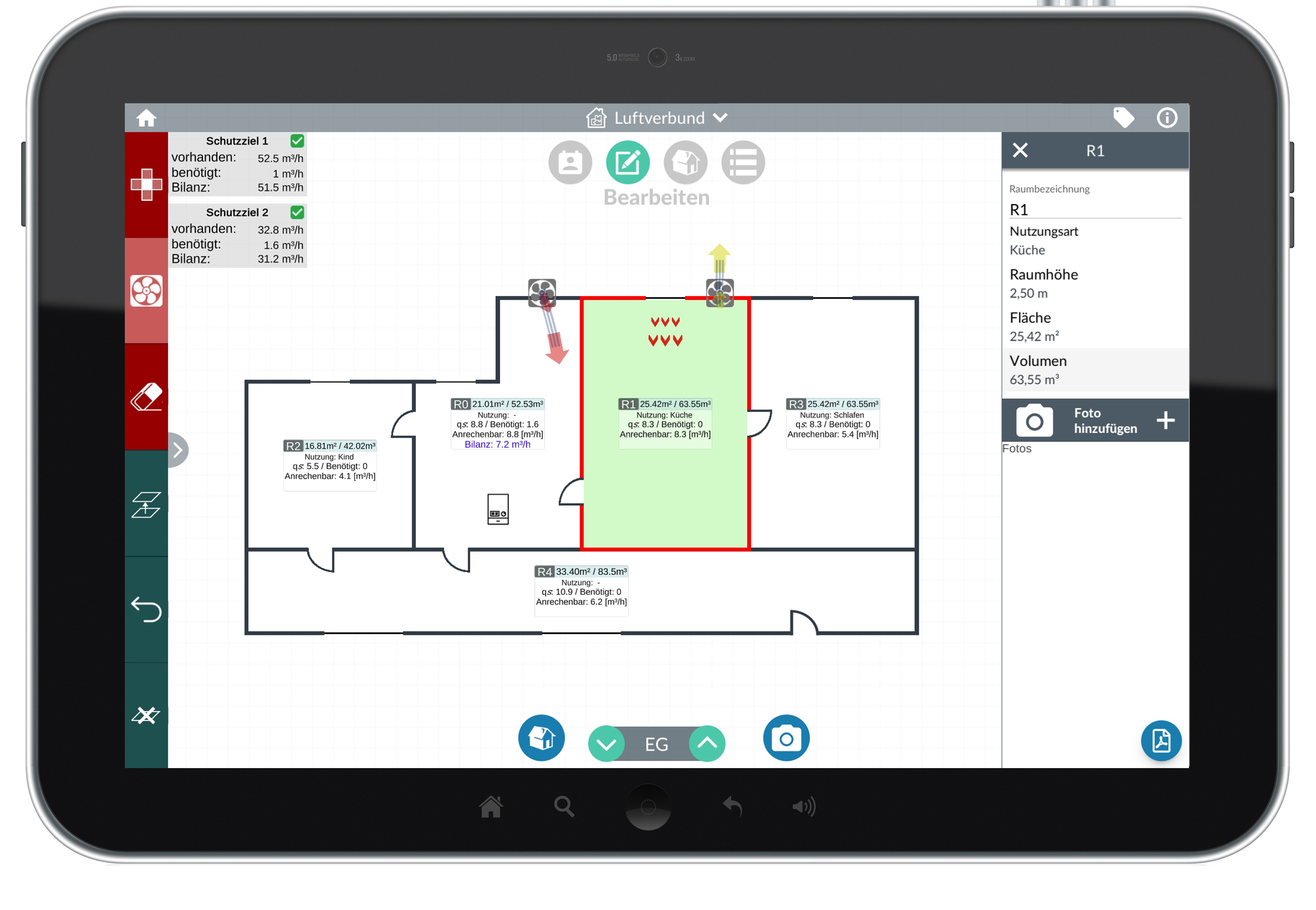1316x910 pixels.
Task: Click the blue 3D house view button
Action: (541, 738)
